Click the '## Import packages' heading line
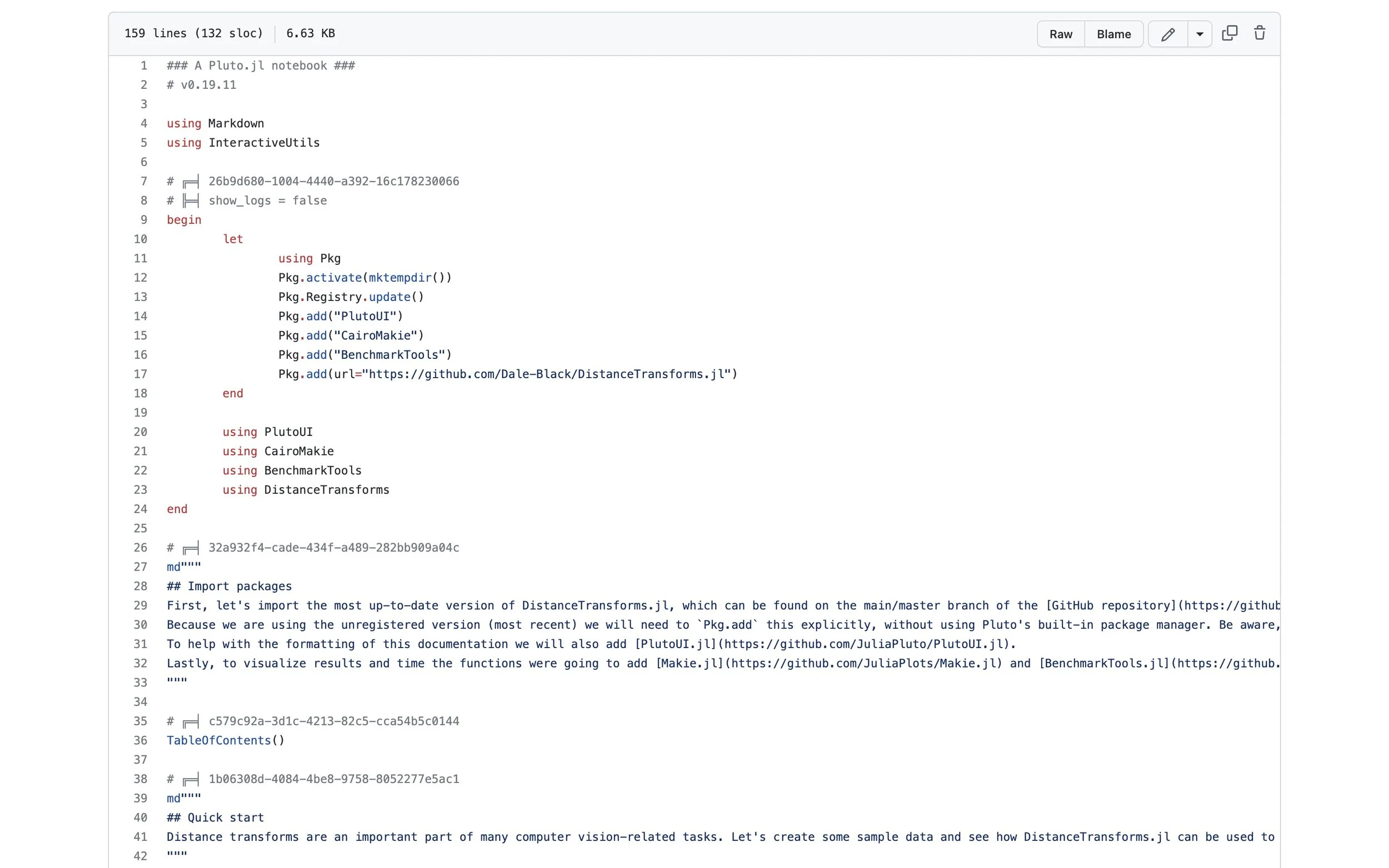This screenshot has width=1389, height=868. [x=229, y=586]
